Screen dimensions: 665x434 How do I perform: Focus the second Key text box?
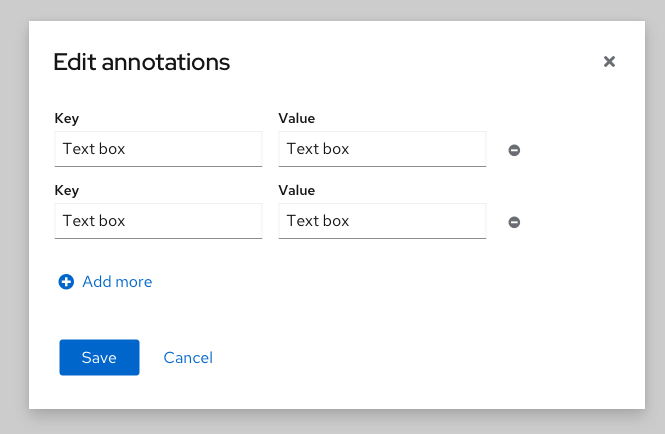click(158, 221)
